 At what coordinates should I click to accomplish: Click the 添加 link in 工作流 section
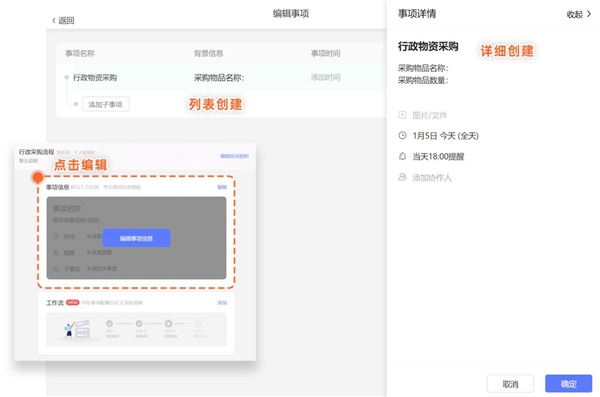pos(222,303)
